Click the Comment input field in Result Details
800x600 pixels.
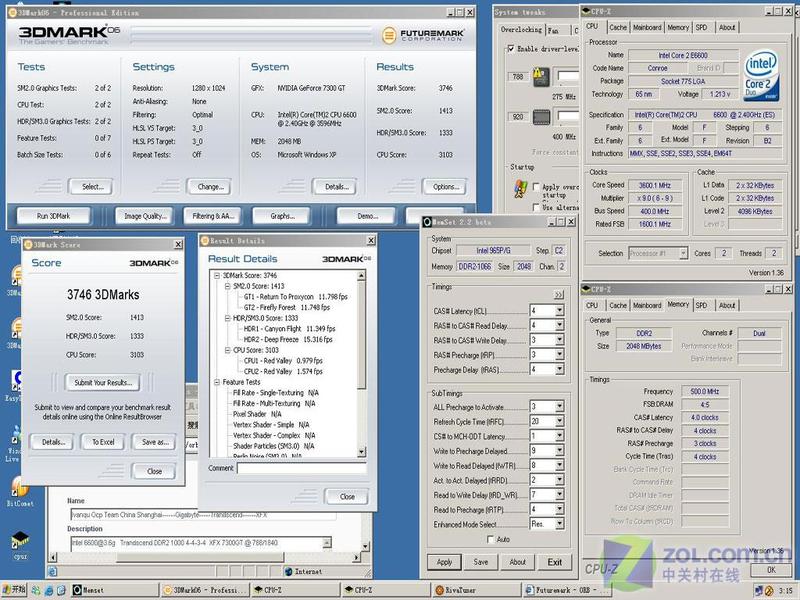(x=302, y=468)
